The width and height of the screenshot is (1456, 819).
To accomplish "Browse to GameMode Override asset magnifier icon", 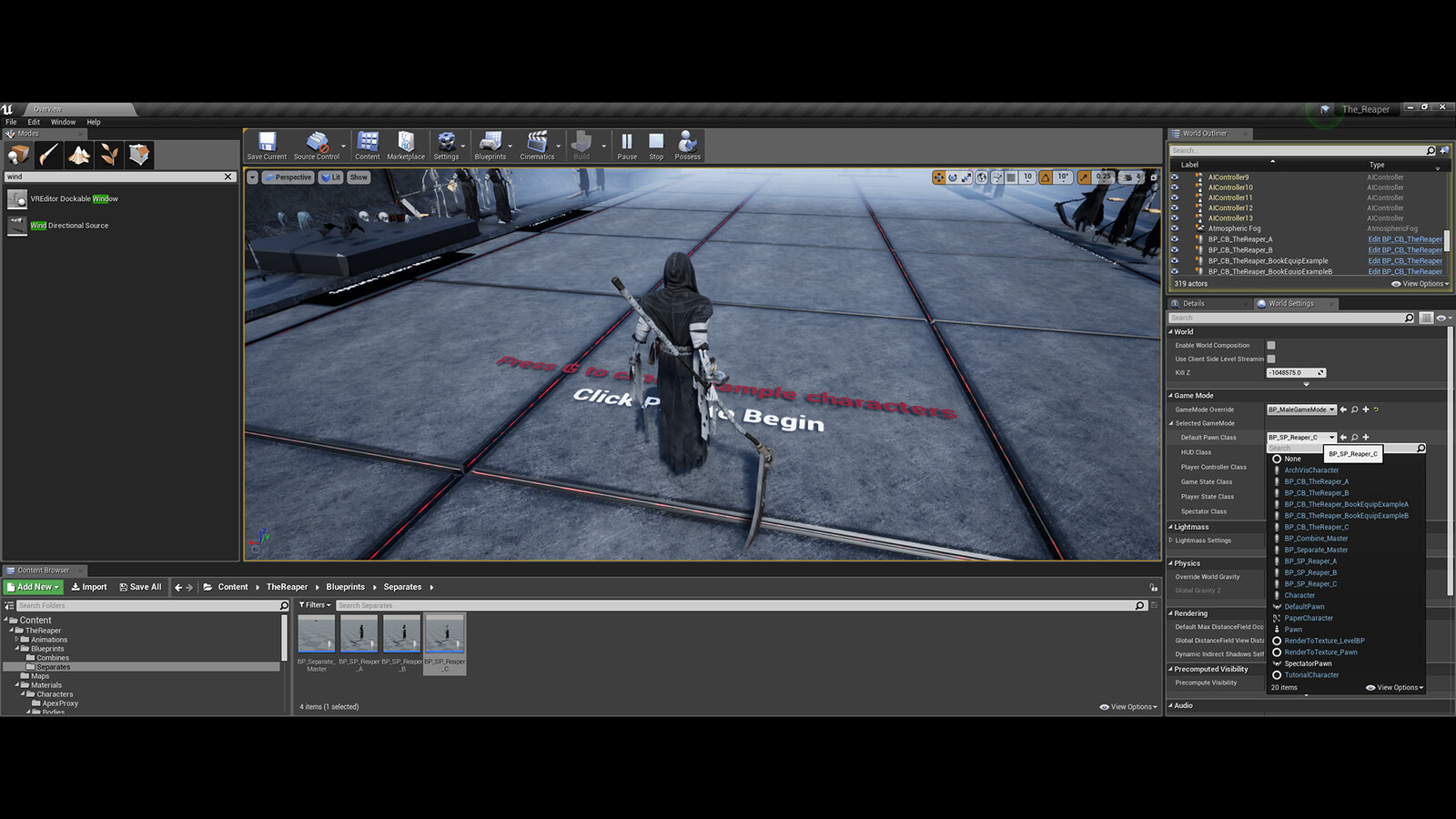I will tap(1354, 409).
